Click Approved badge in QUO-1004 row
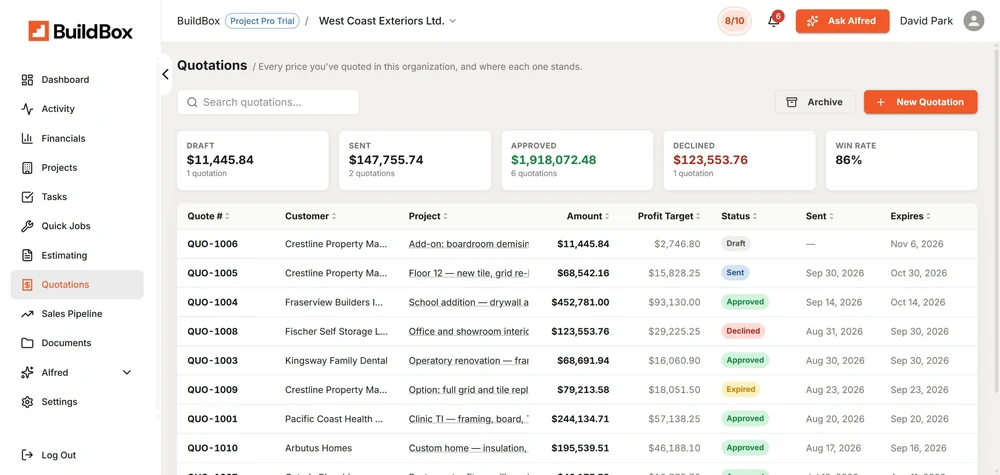The height and width of the screenshot is (475, 1000). point(745,302)
